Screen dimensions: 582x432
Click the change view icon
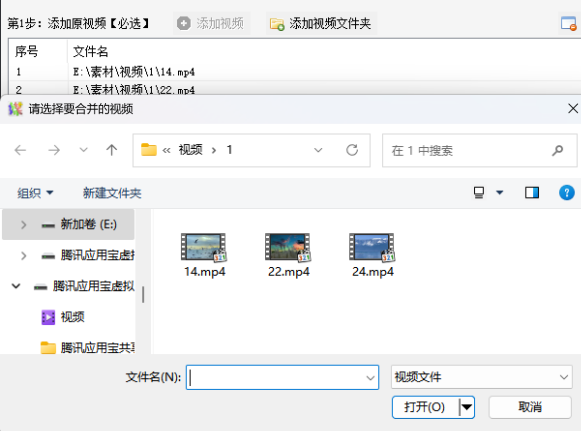coord(479,193)
